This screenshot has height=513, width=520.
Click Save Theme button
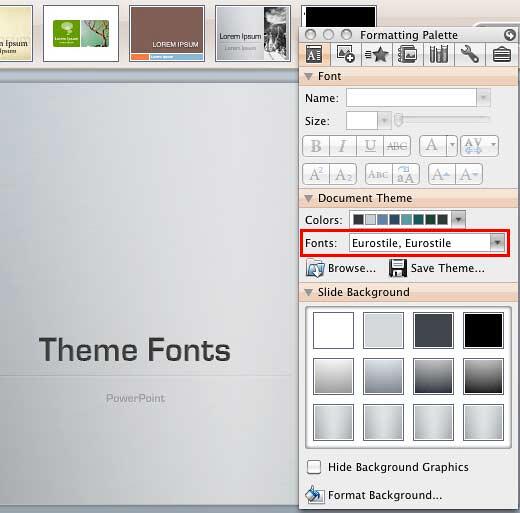[437, 268]
